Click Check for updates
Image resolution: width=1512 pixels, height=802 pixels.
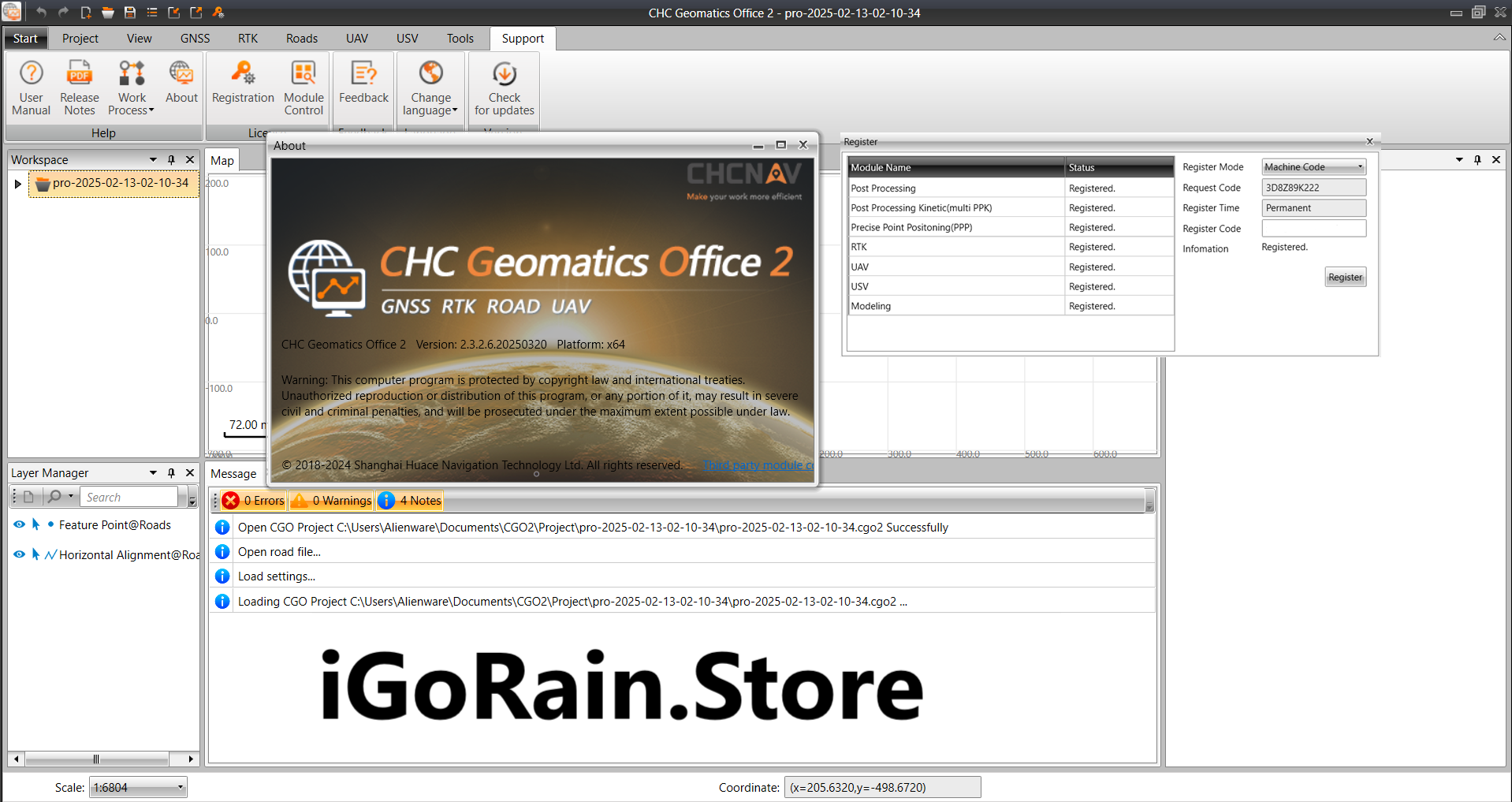tap(504, 88)
